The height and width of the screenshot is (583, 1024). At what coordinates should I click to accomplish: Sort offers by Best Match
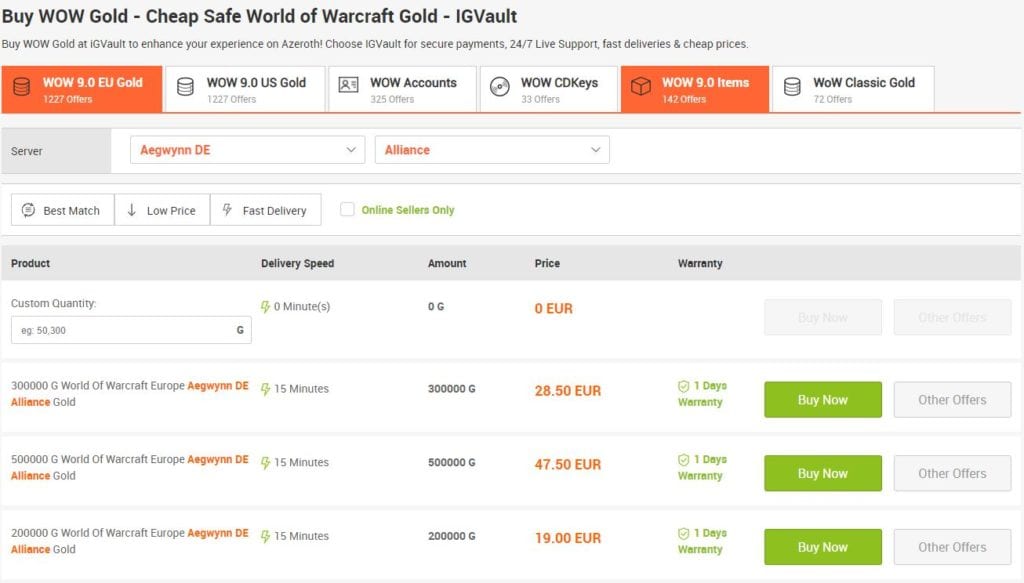click(63, 210)
